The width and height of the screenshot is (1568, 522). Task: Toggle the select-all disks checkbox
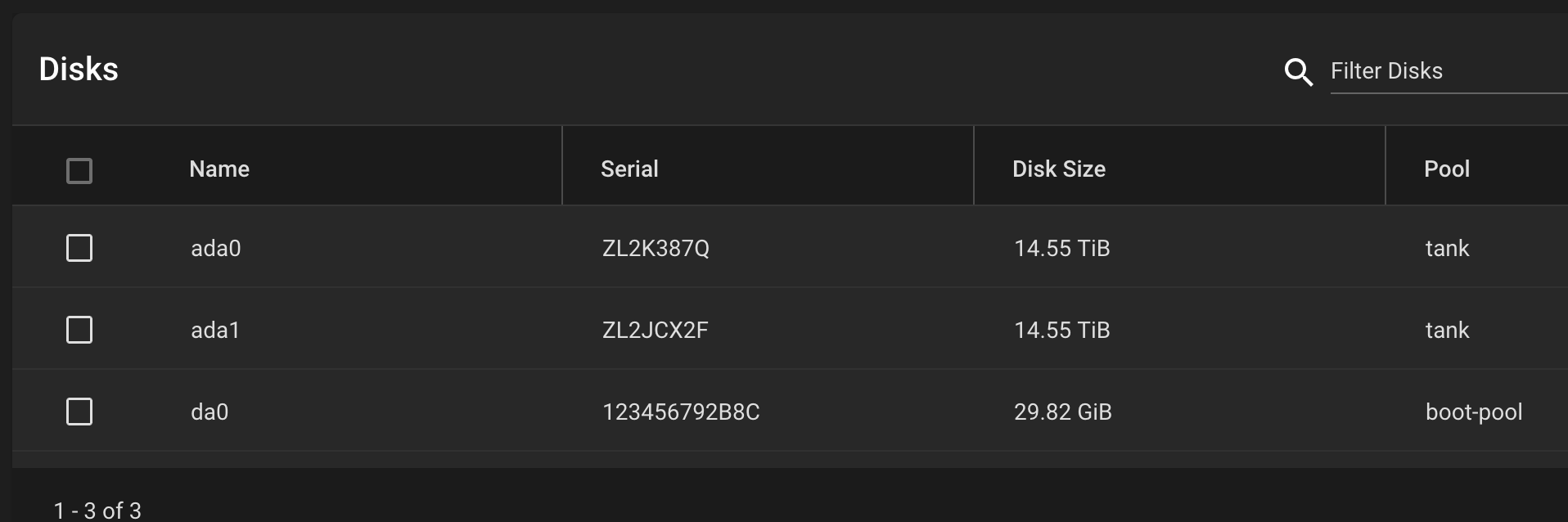pos(79,171)
